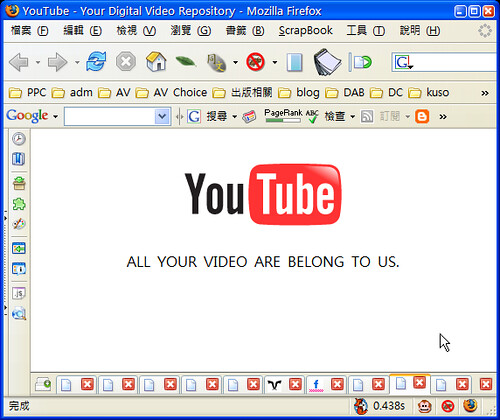Click the status bar red block icon
The height and width of the screenshot is (420, 500).
pos(448,406)
